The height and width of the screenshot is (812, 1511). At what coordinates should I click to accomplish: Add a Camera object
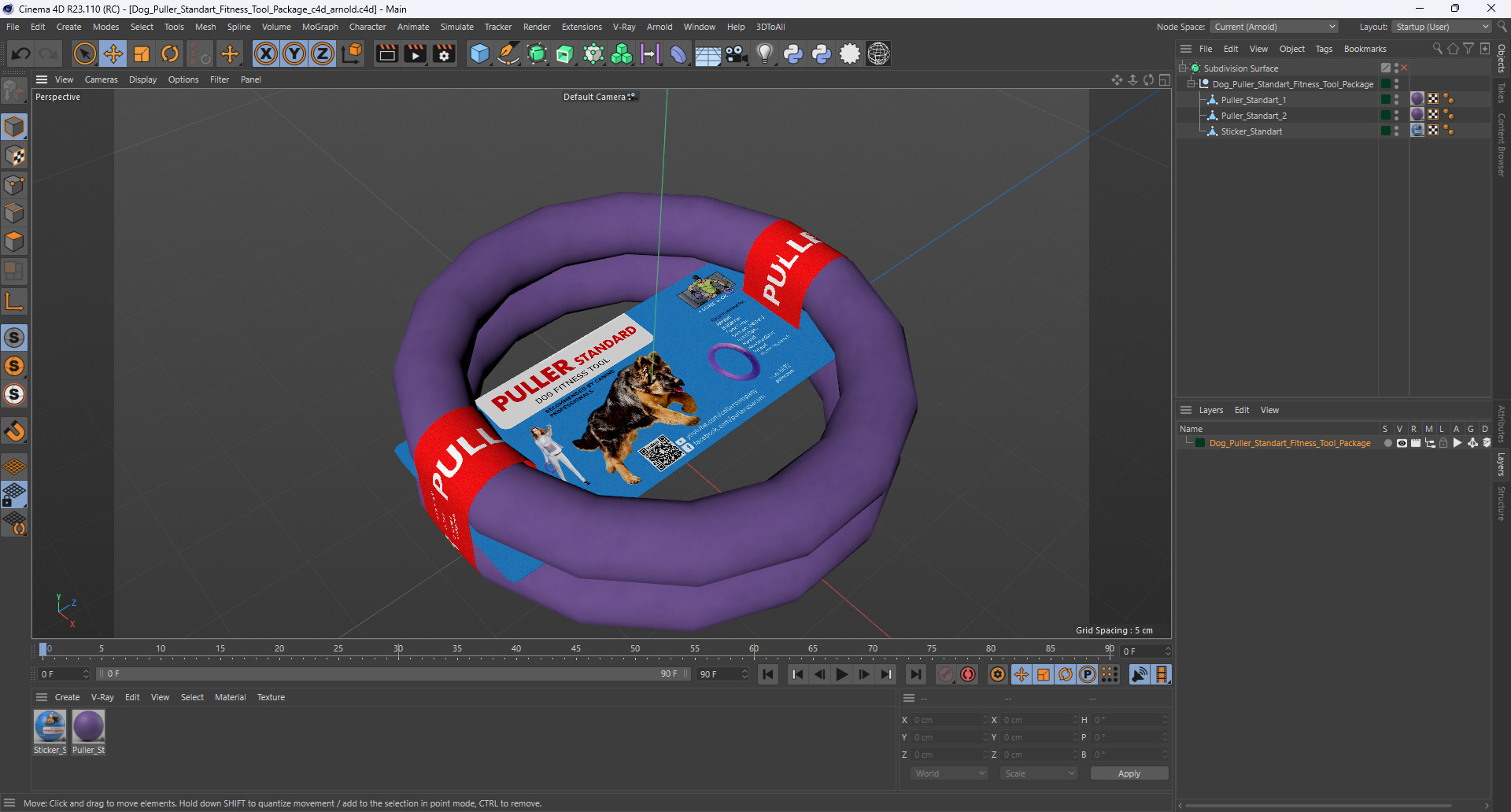tap(737, 54)
